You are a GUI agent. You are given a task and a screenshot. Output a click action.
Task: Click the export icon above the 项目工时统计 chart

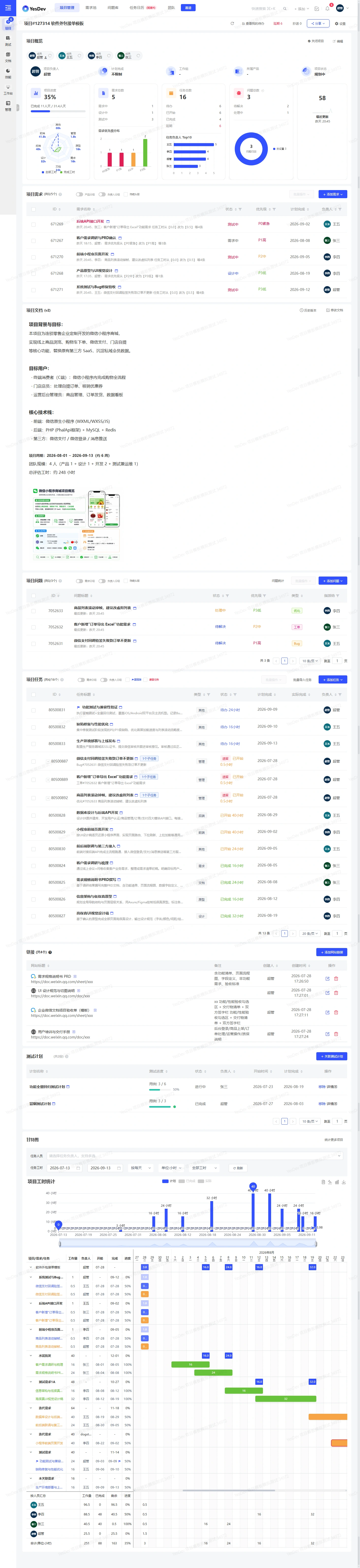343,1182
